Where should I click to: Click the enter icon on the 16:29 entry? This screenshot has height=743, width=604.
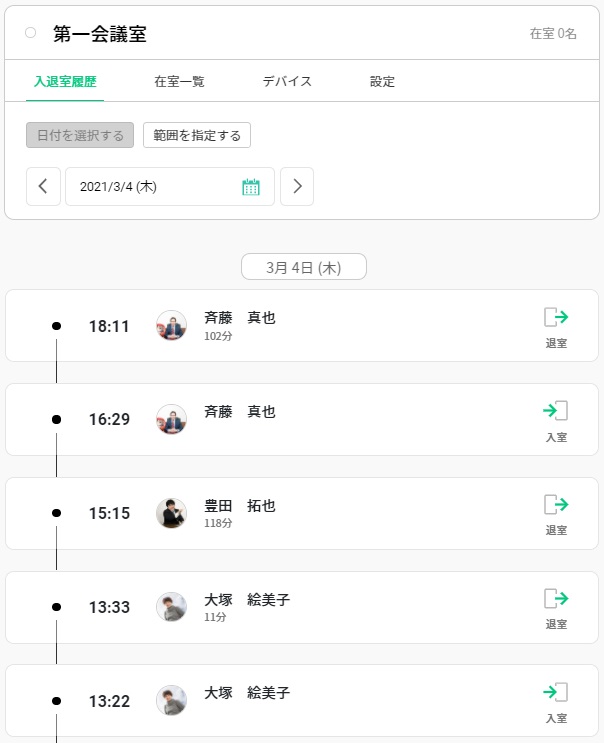556,411
